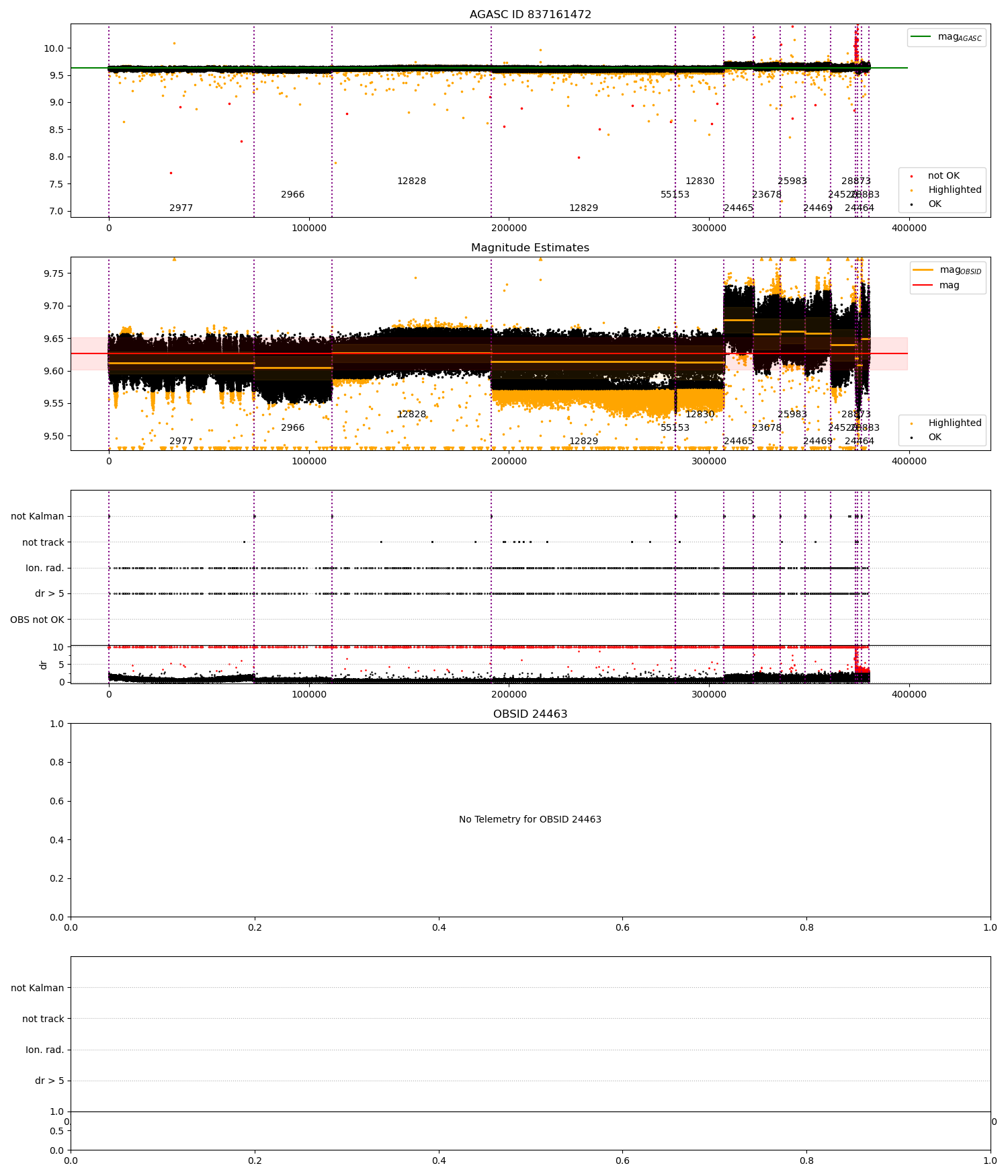Click OBSID label 2966 in the AGASC ID plot
The width and height of the screenshot is (1008, 1176).
coord(292,195)
